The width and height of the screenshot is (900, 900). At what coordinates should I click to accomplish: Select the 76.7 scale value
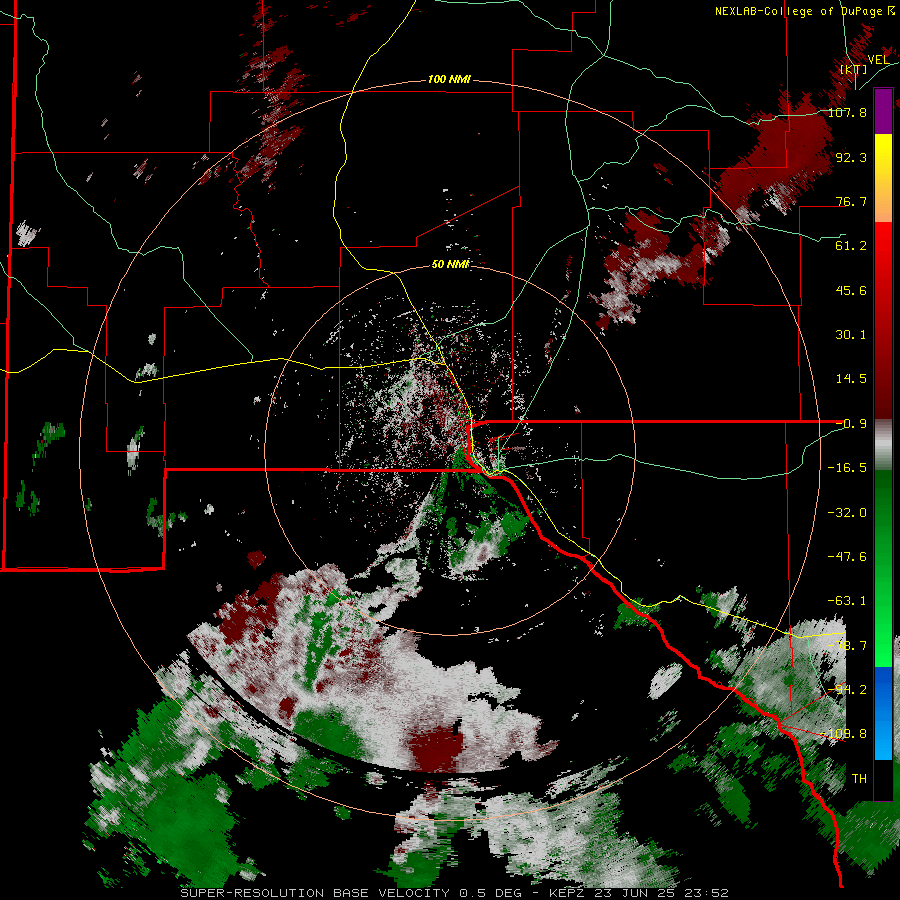point(851,201)
